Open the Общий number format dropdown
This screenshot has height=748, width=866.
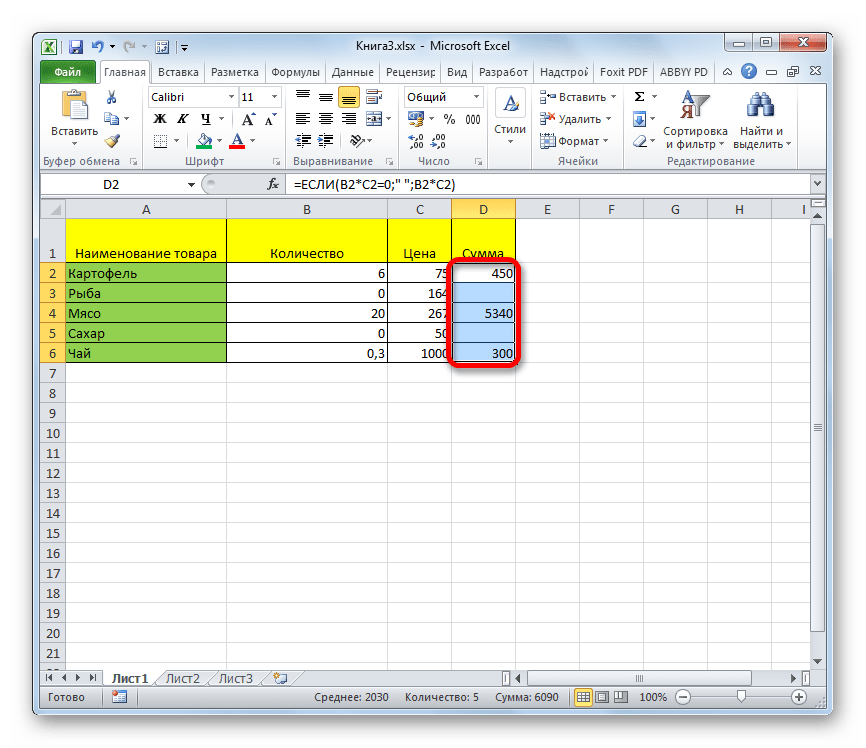tap(476, 97)
